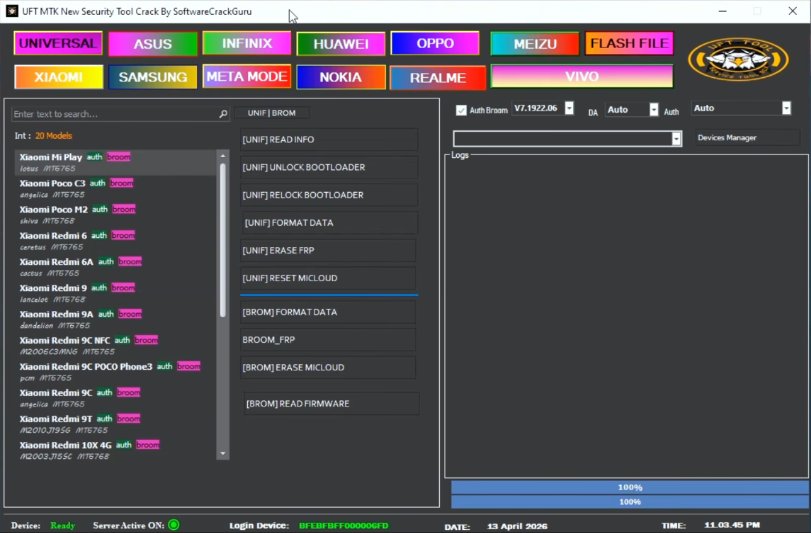
Task: Click the model list scrollbar thumb
Action: tap(223, 240)
